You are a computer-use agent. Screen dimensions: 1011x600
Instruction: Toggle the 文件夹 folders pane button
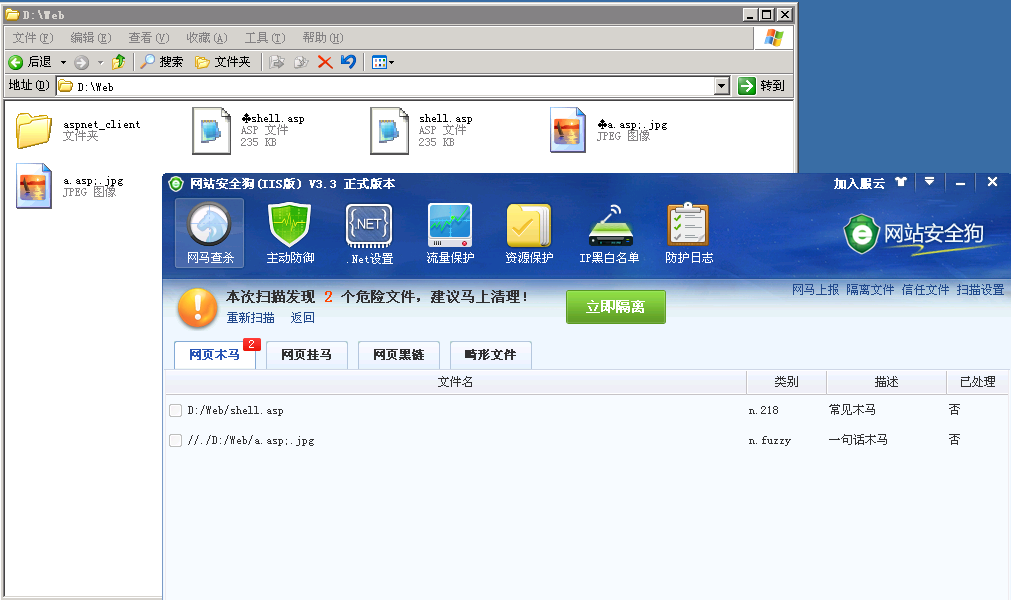222,62
